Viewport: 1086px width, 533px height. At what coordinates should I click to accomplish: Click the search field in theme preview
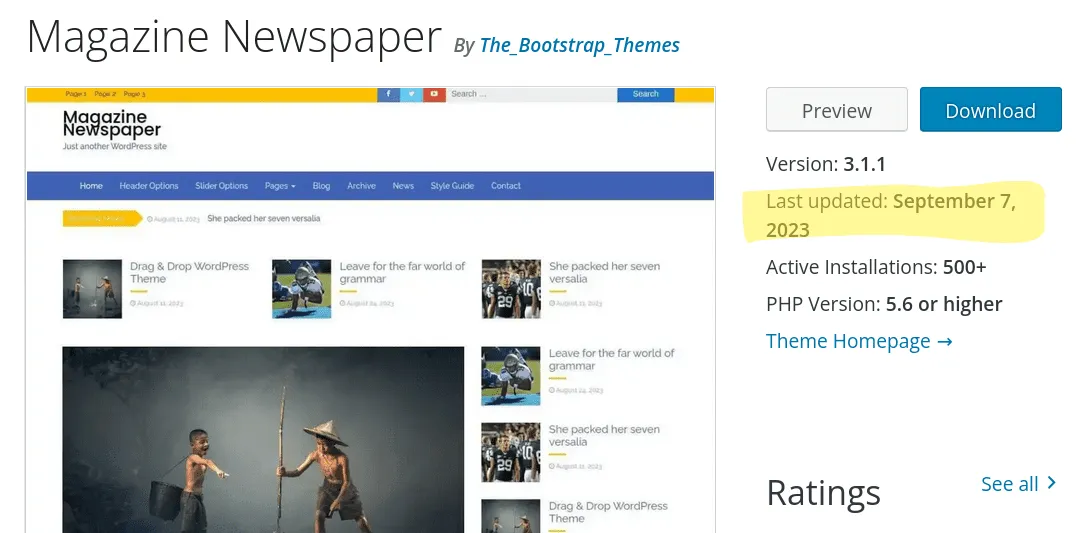click(x=531, y=94)
